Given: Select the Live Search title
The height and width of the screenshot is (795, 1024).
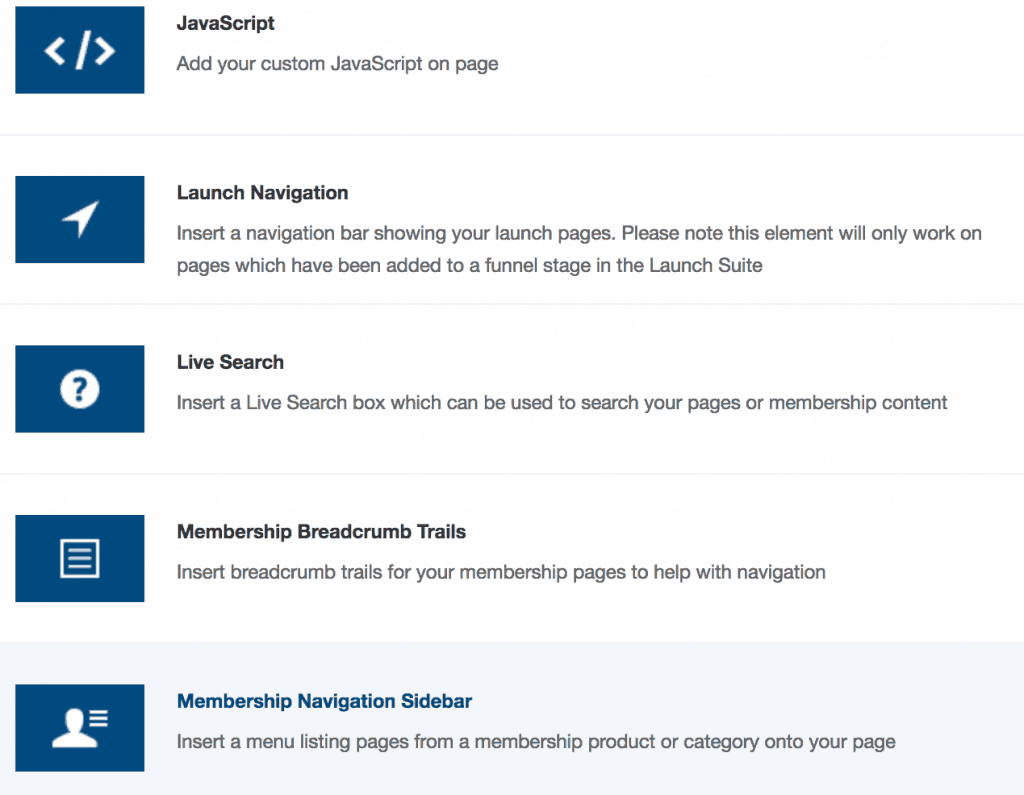Looking at the screenshot, I should tap(230, 362).
